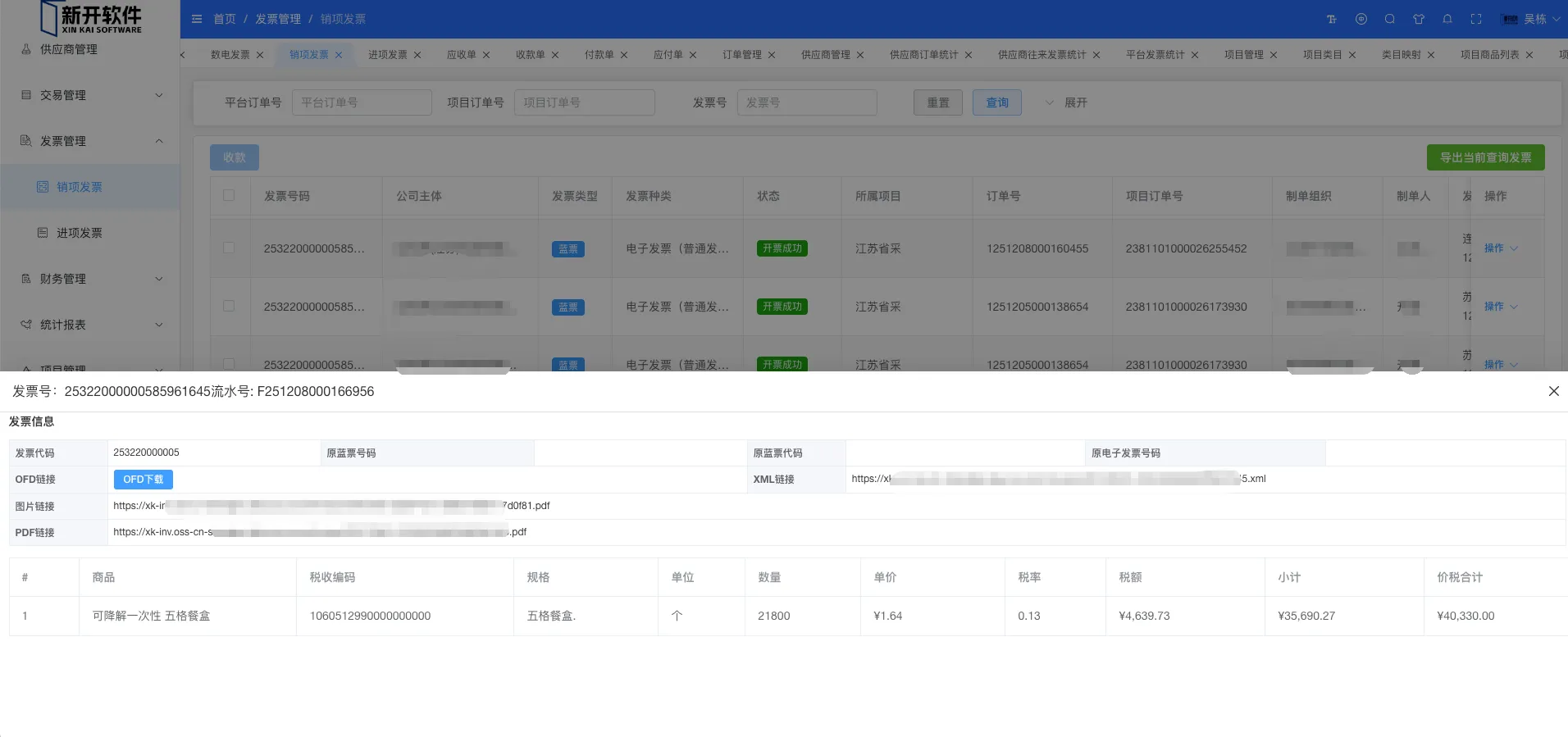Toggle fullscreen mode icon
This screenshot has height=737, width=1568.
pos(1476,19)
